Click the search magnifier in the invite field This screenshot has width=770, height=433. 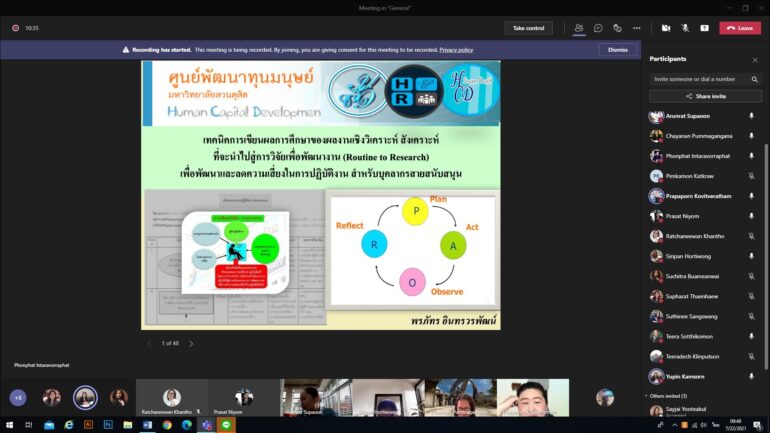(x=755, y=79)
